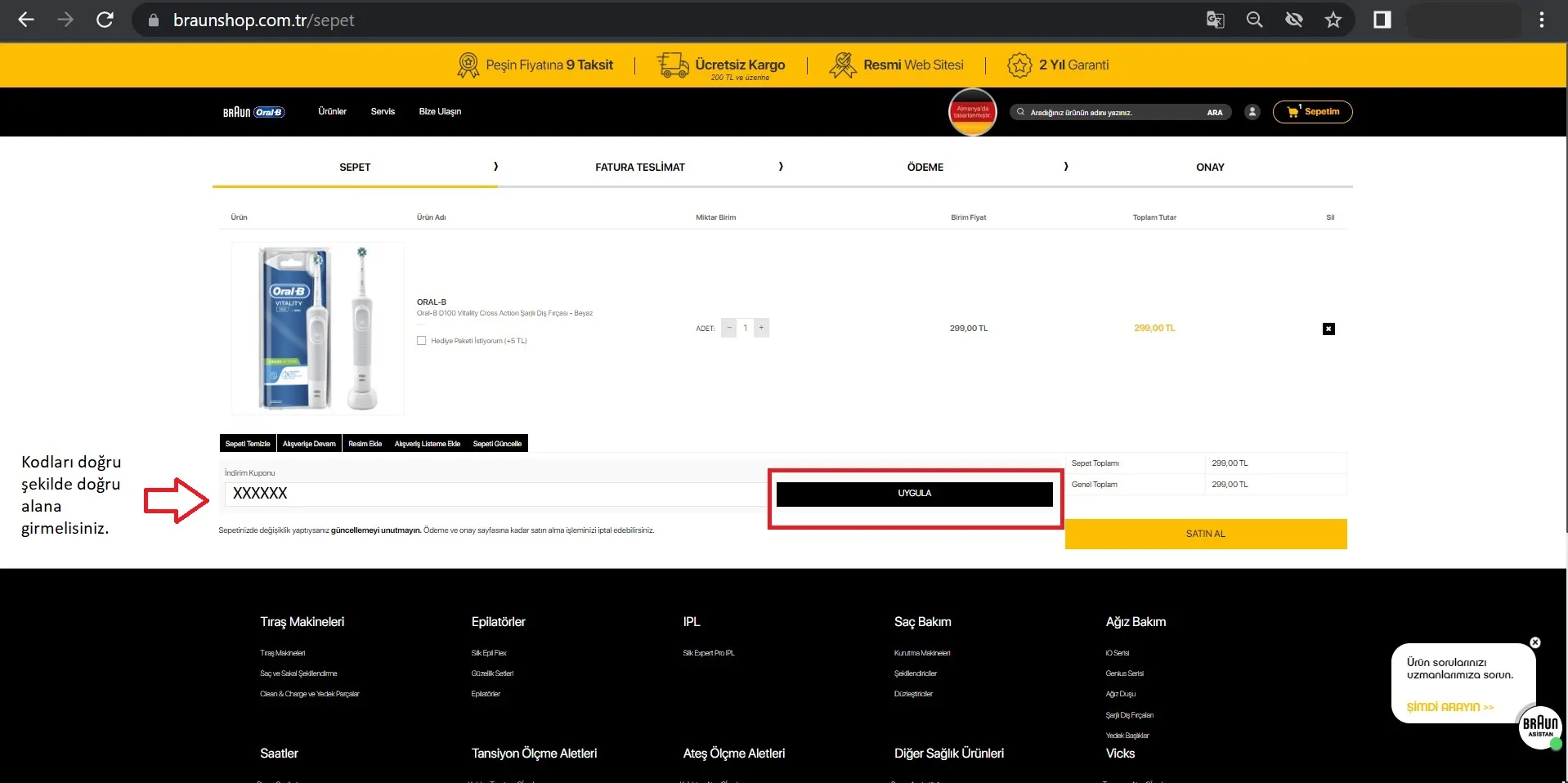Check the Hediye Paketi İstiyorum box
This screenshot has height=783, width=1568.
(x=422, y=341)
